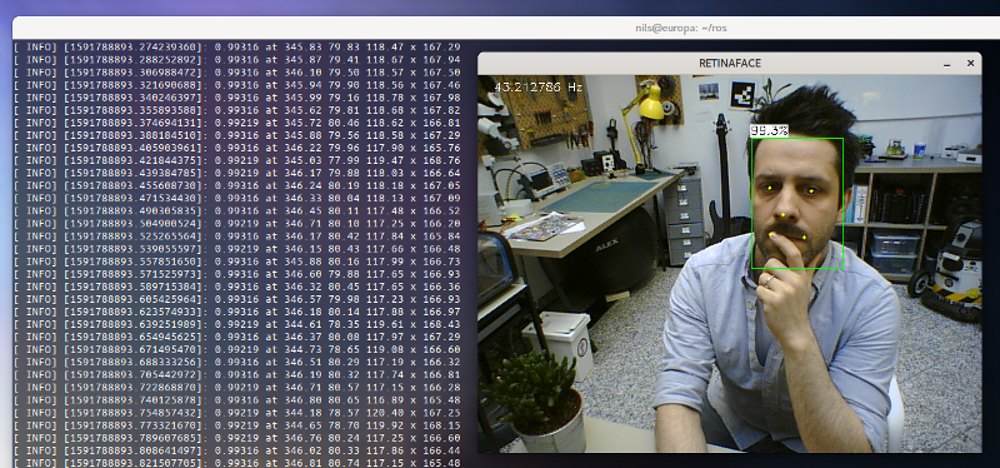Viewport: 1000px width, 468px height.
Task: Click the log line ending 118.58 x 167.29
Action: [x=237, y=135]
